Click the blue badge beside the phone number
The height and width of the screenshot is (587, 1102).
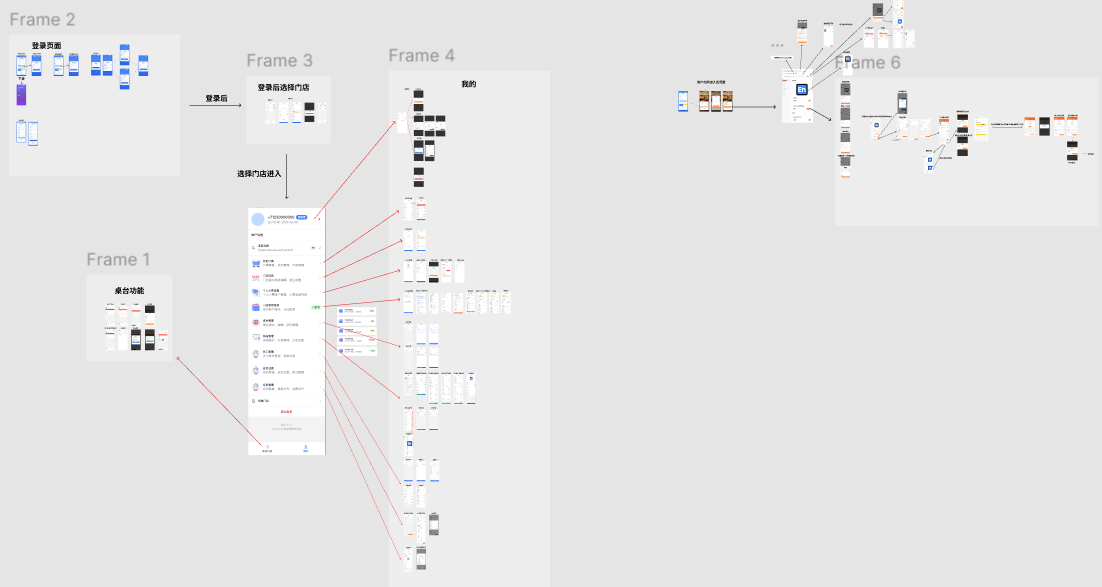302,217
